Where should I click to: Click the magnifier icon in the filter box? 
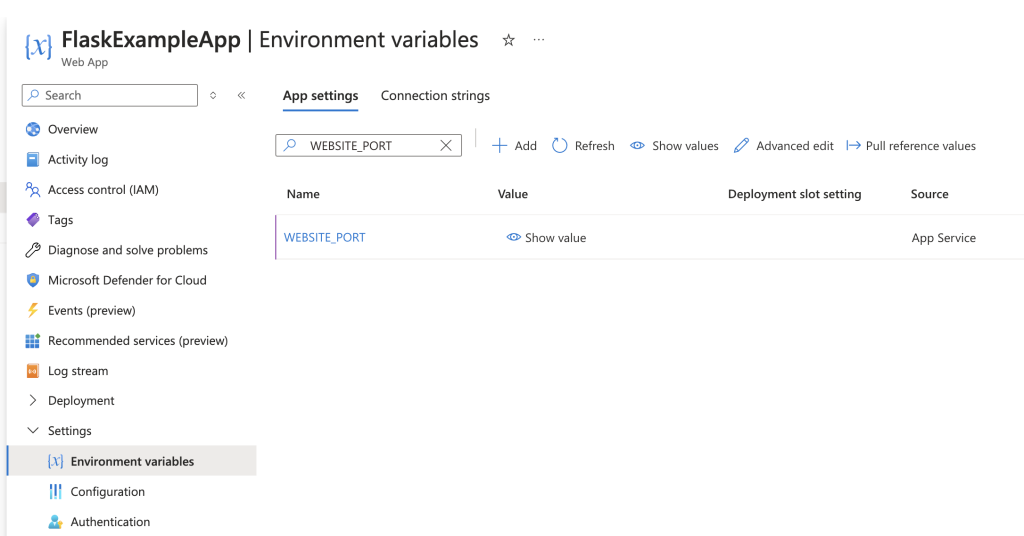pos(290,145)
